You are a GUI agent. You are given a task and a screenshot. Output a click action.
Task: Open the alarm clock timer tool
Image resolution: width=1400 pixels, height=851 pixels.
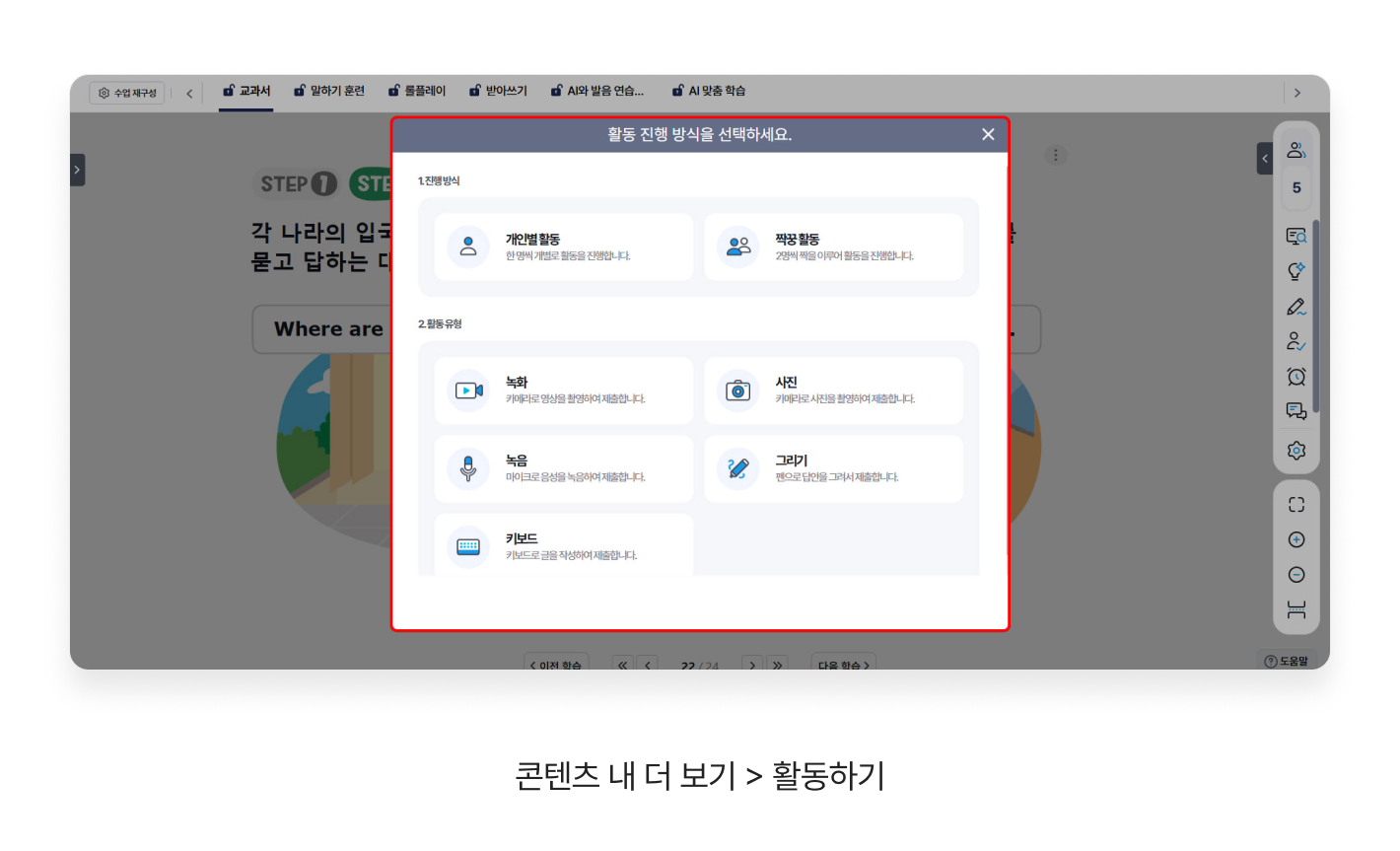[x=1296, y=377]
